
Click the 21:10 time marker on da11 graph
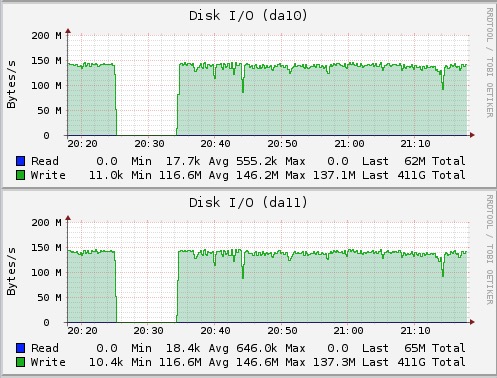point(415,331)
